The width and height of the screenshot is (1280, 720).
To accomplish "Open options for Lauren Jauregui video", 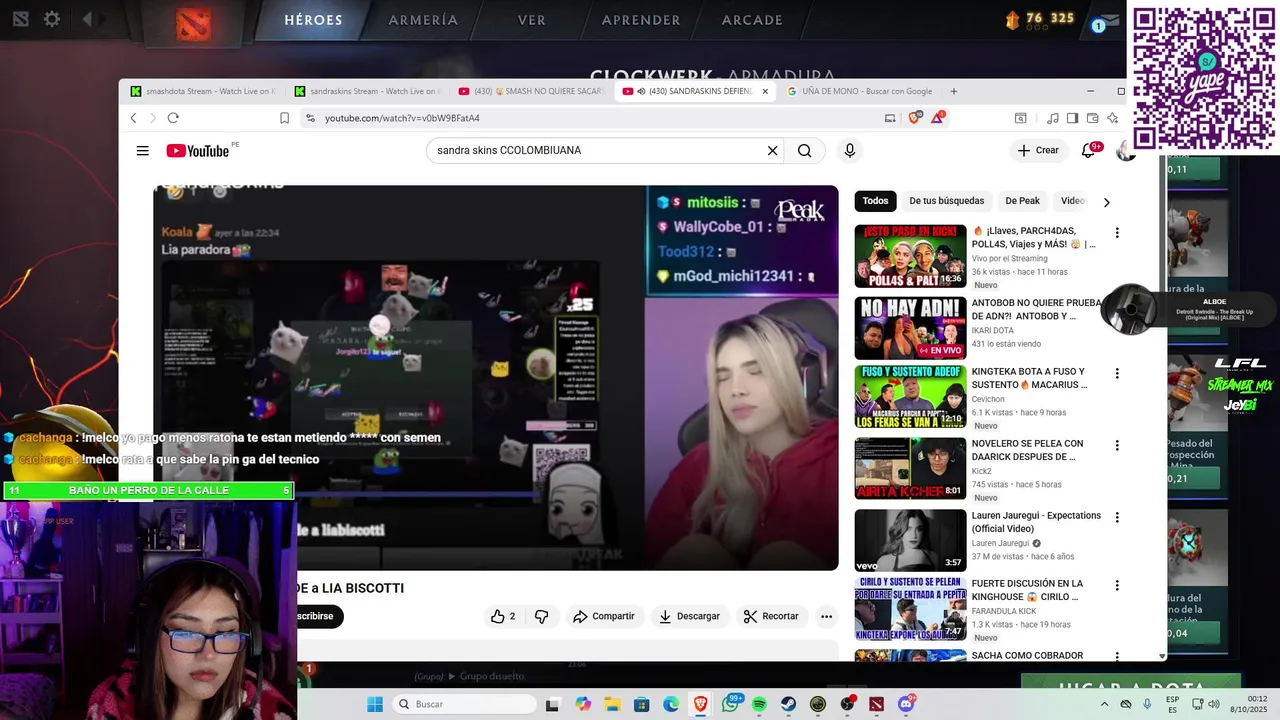I will [1117, 517].
